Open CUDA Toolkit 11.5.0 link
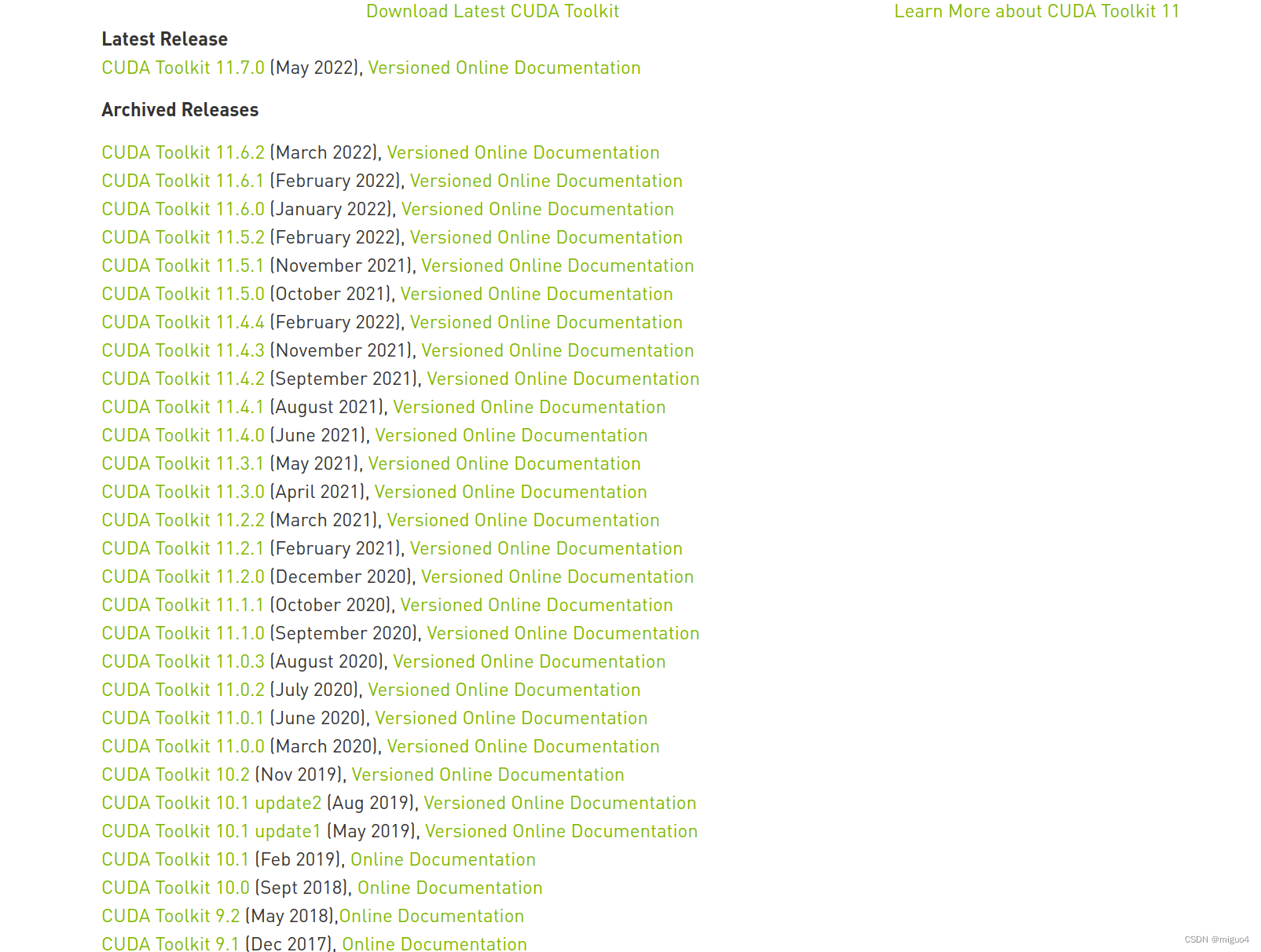This screenshot has height=952, width=1261. tap(183, 294)
